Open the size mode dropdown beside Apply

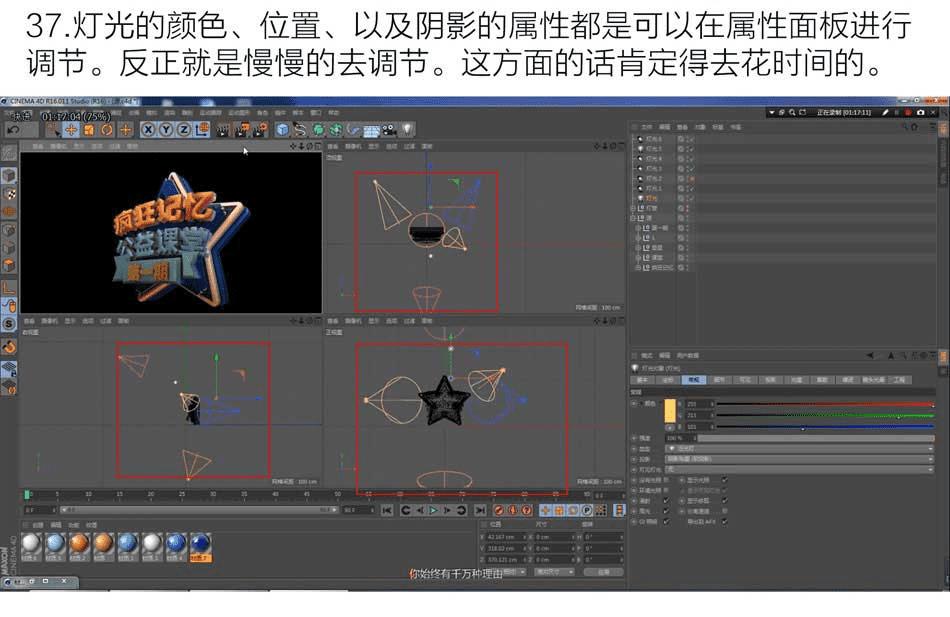click(553, 572)
